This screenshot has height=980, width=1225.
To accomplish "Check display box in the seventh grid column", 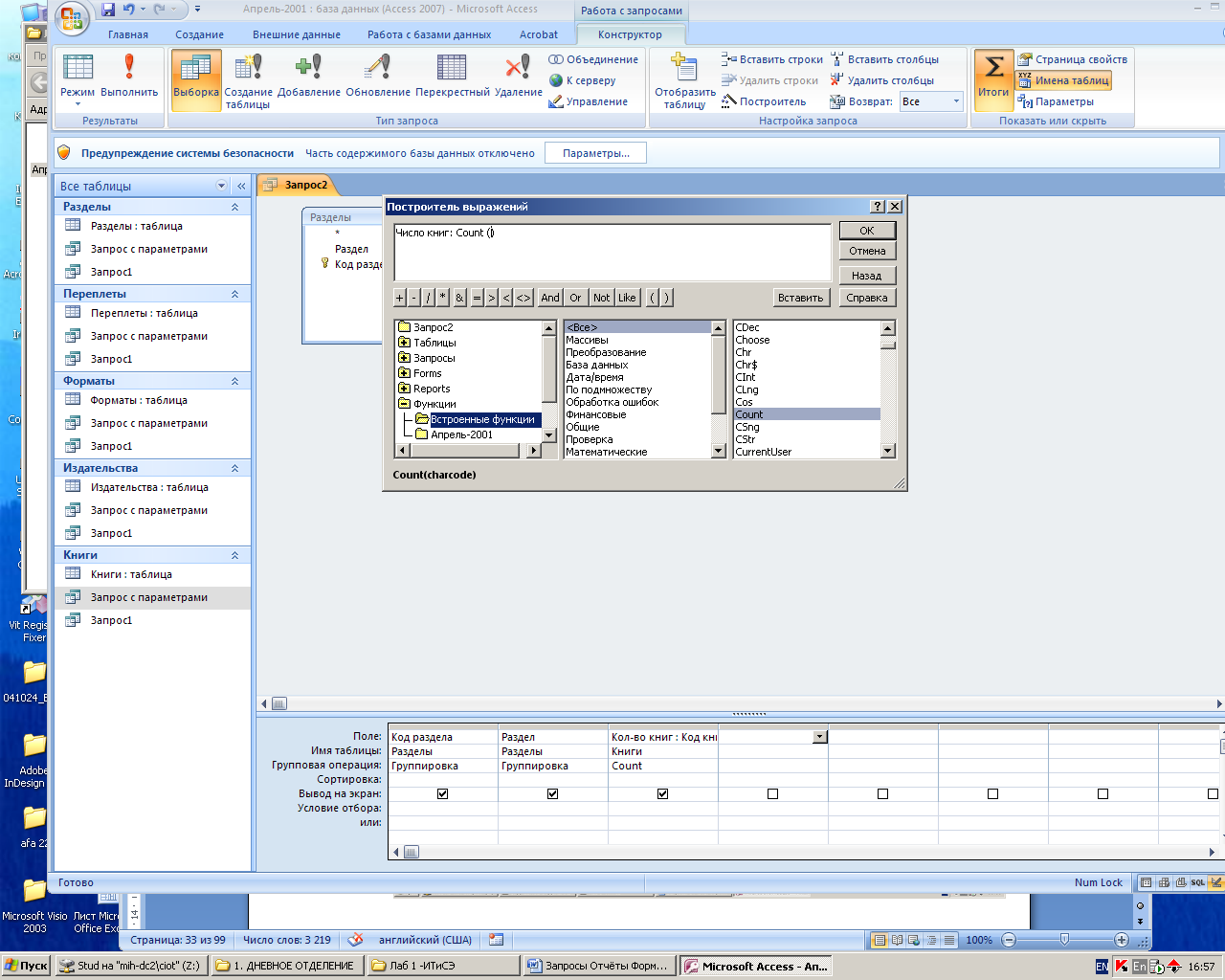I will click(1102, 794).
